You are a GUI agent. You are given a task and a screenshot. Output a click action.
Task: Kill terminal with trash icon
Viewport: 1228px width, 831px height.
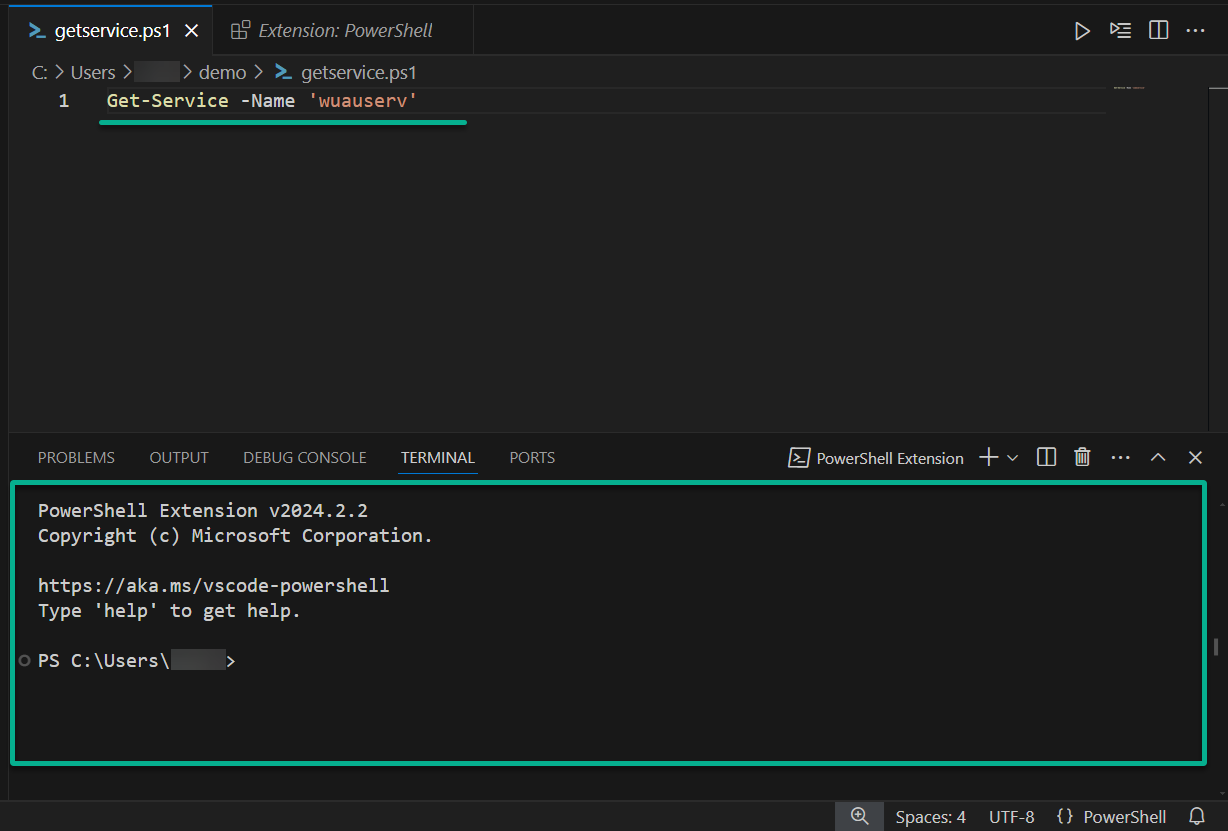[x=1082, y=458]
